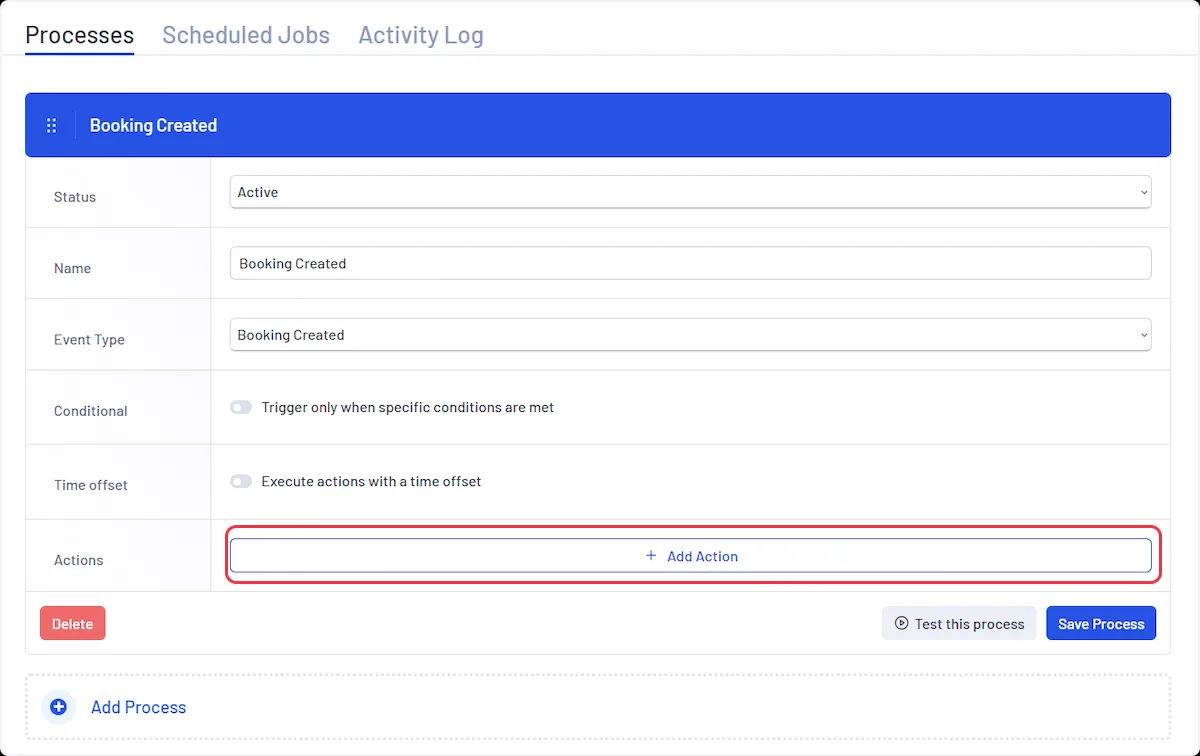Click the plus icon beside Add Process
Viewport: 1200px width, 756px height.
click(59, 707)
